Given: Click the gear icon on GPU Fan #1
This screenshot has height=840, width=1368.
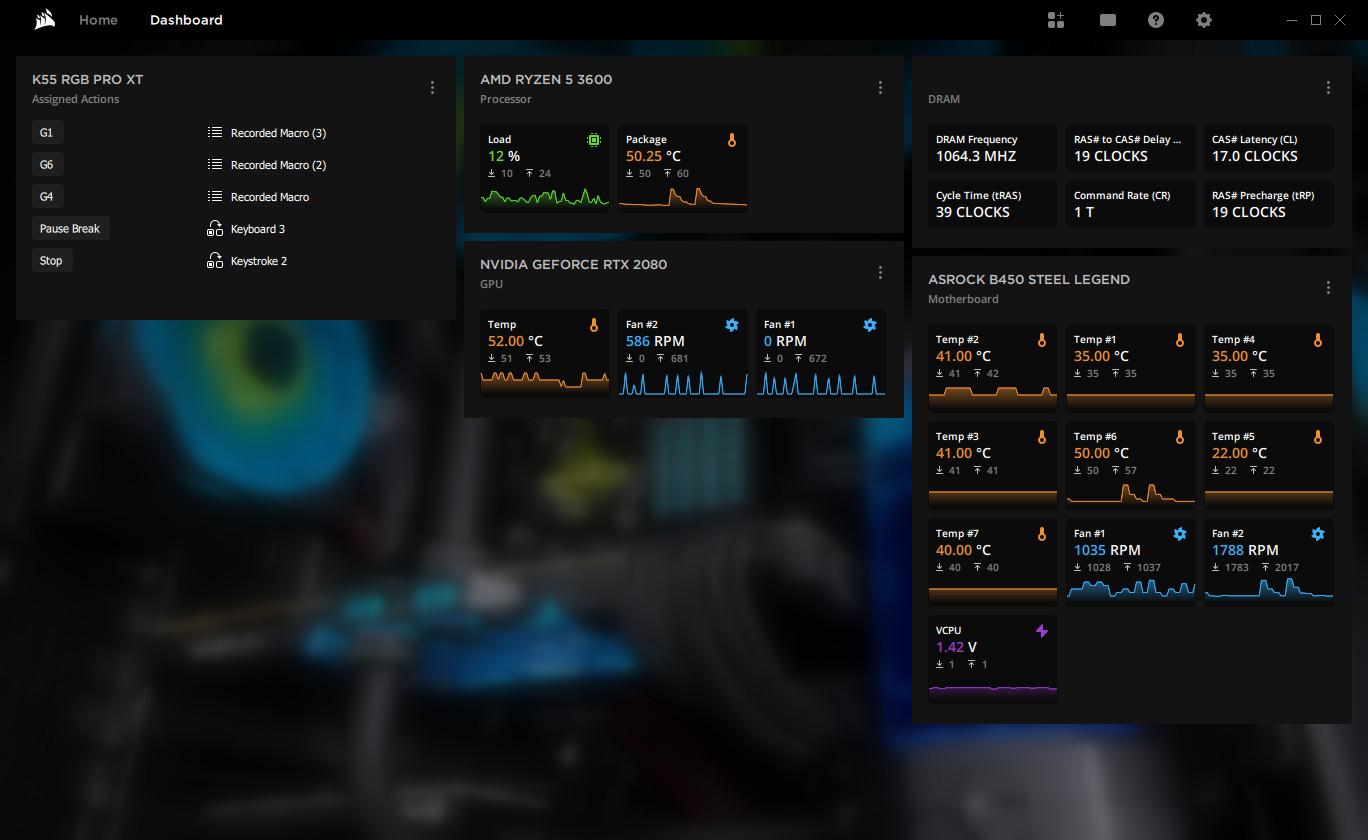Looking at the screenshot, I should click(x=870, y=325).
